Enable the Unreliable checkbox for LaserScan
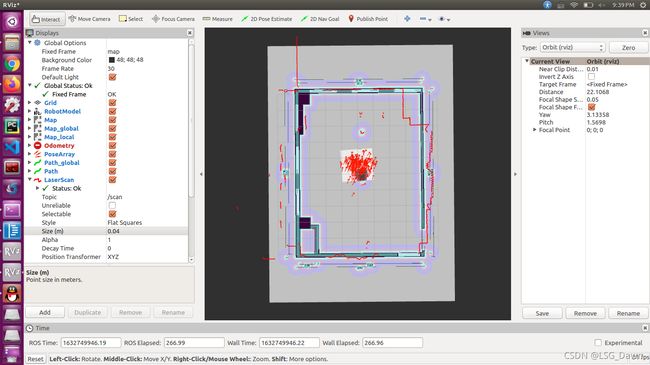The image size is (650, 365). click(x=112, y=205)
